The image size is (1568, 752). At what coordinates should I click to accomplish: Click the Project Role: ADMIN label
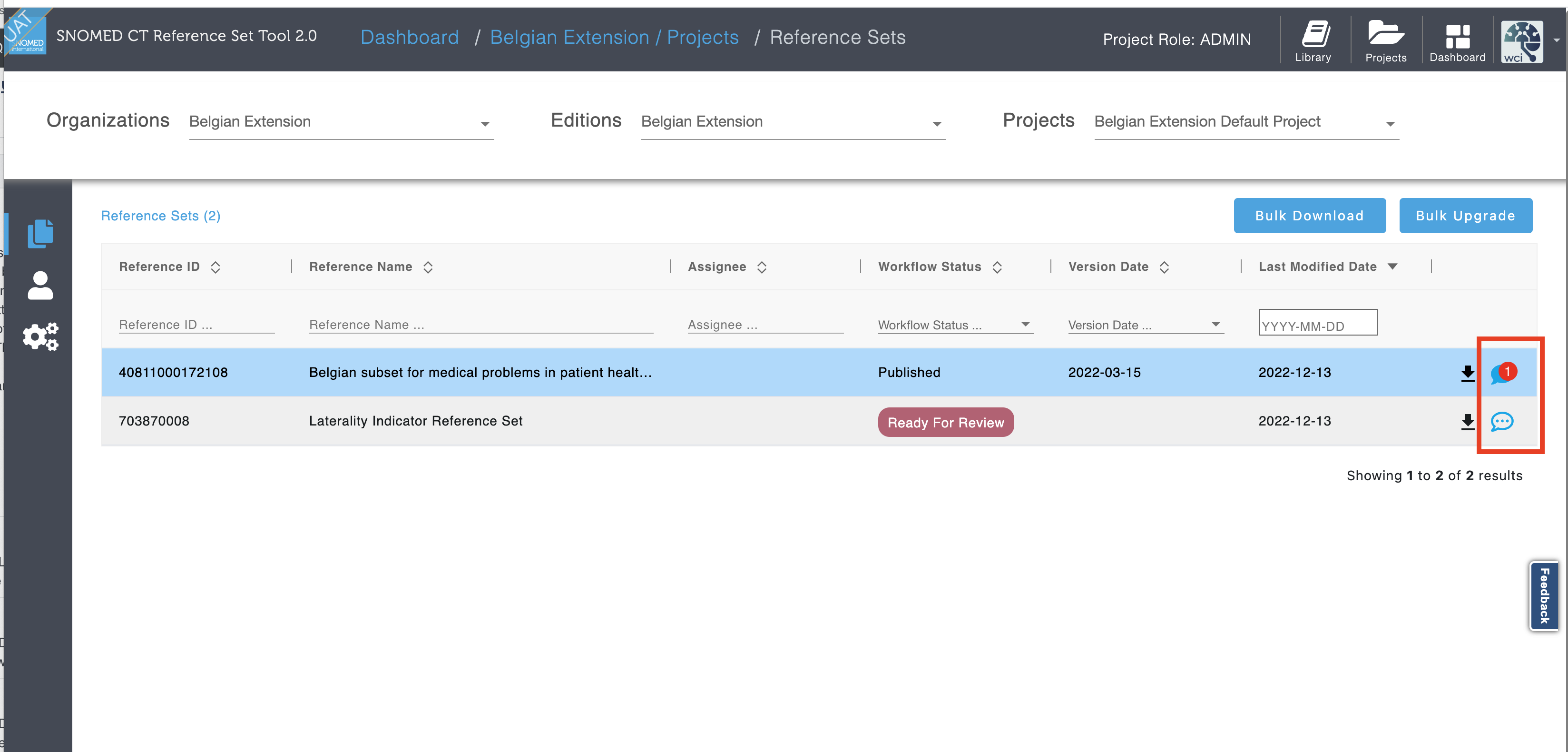pyautogui.click(x=1176, y=40)
